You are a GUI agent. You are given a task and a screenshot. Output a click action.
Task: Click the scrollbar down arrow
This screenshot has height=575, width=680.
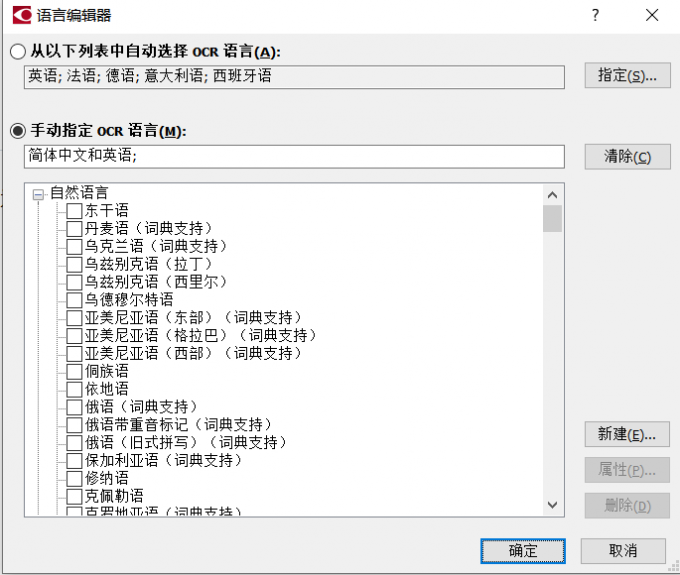pyautogui.click(x=552, y=505)
